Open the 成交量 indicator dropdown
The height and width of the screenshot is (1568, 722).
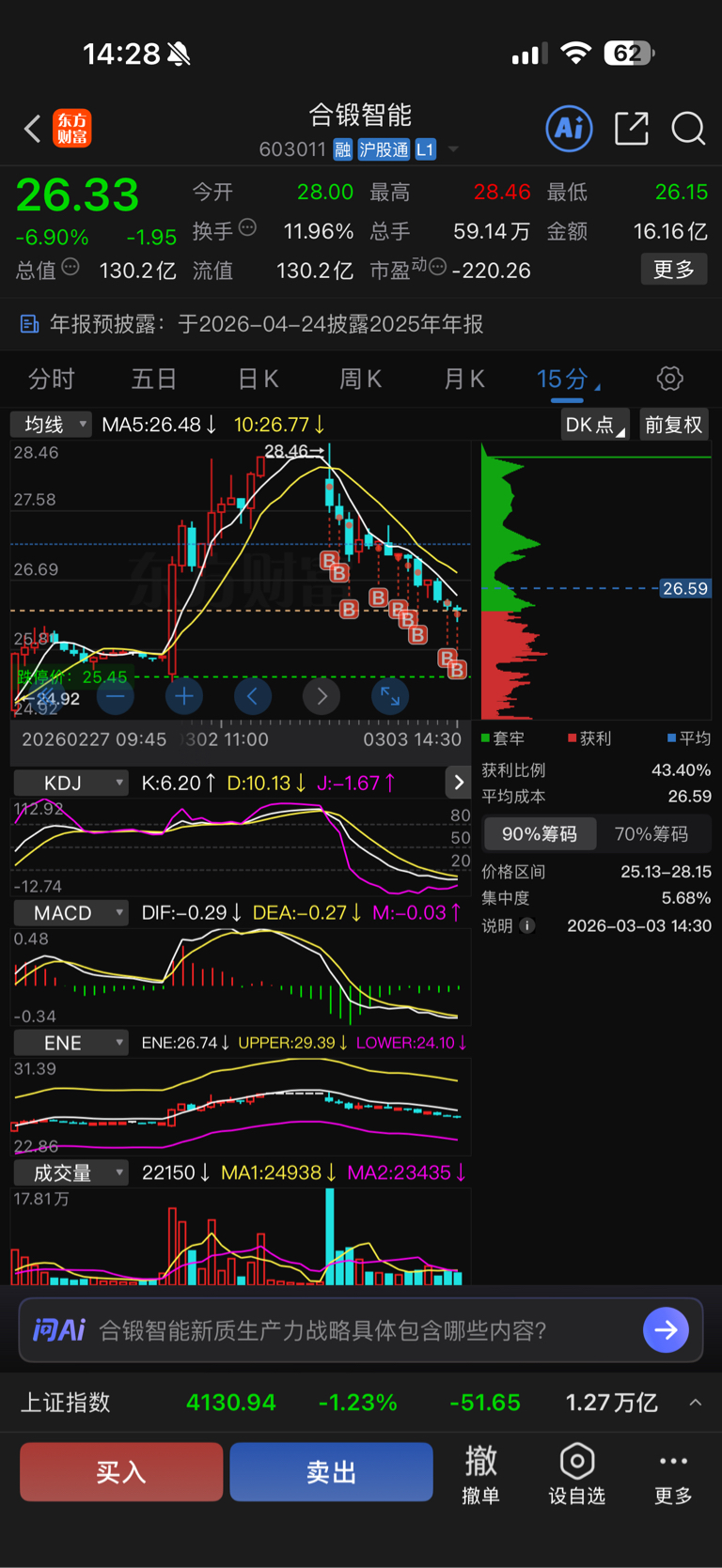click(71, 1173)
